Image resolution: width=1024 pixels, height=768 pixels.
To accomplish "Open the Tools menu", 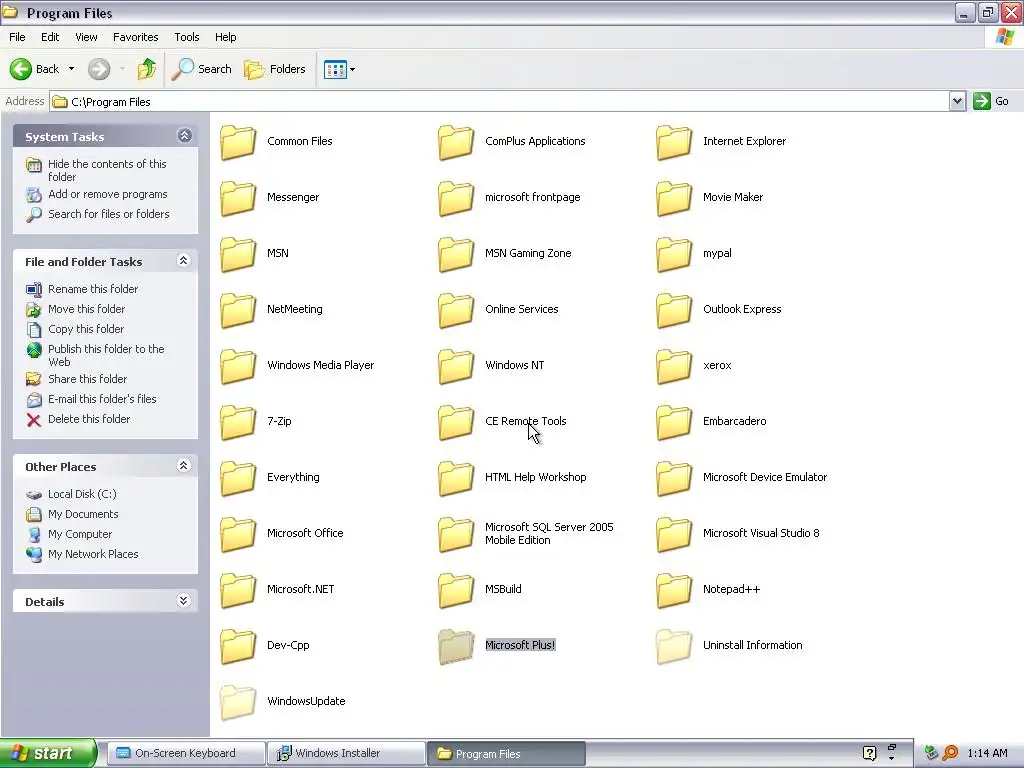I will (187, 37).
